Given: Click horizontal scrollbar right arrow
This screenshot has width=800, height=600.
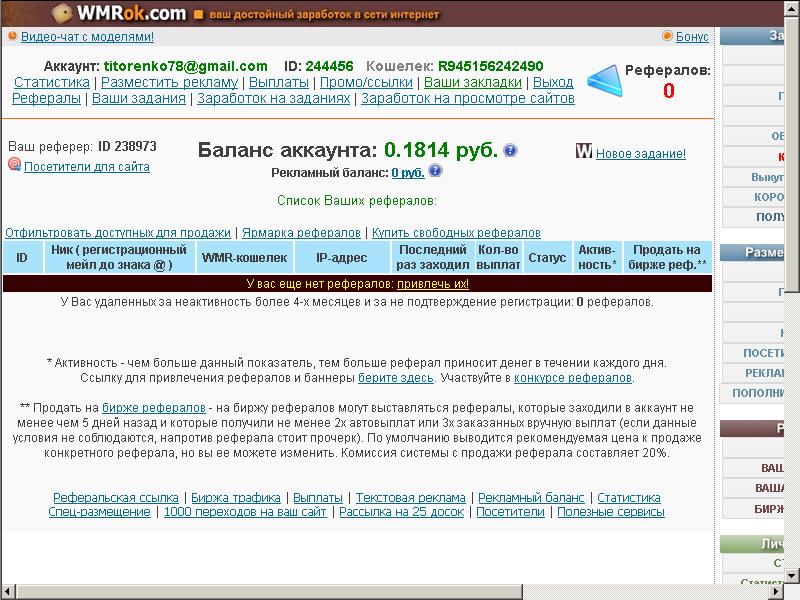Looking at the screenshot, I should (777, 592).
